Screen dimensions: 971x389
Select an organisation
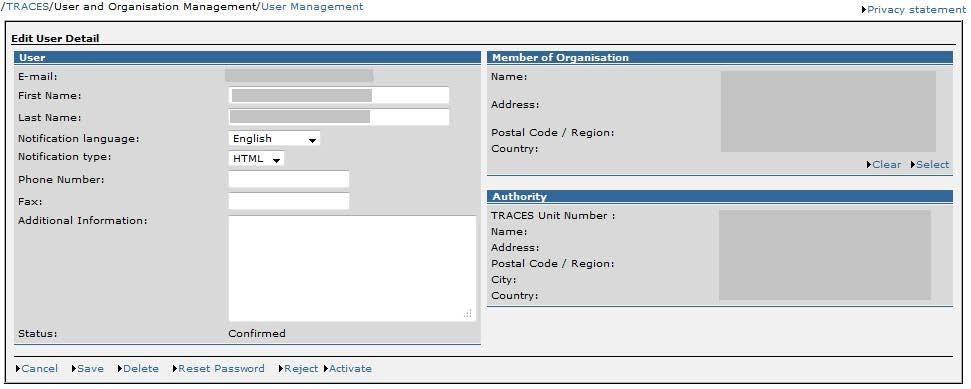point(932,164)
